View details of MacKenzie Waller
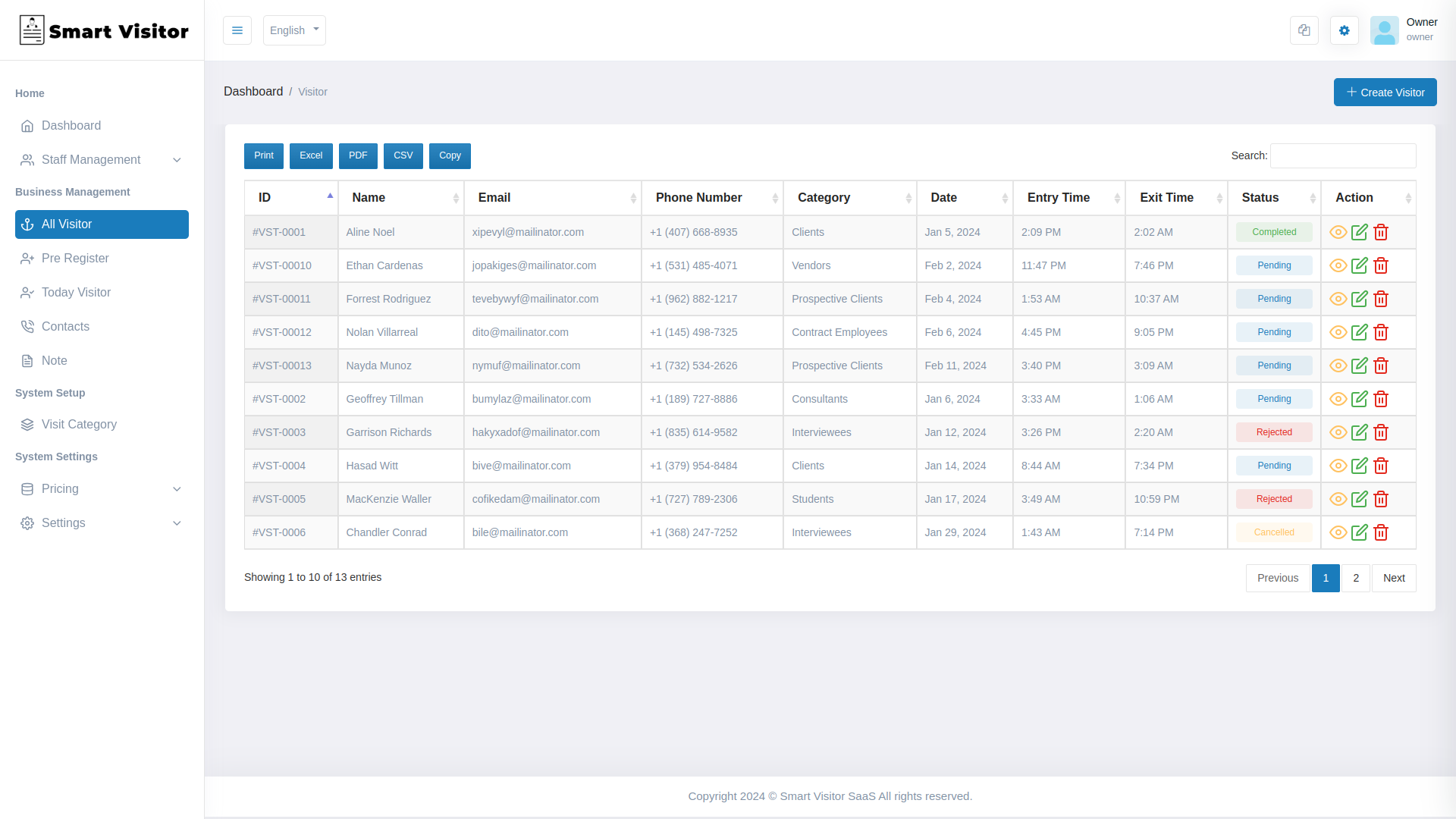 tap(1337, 499)
